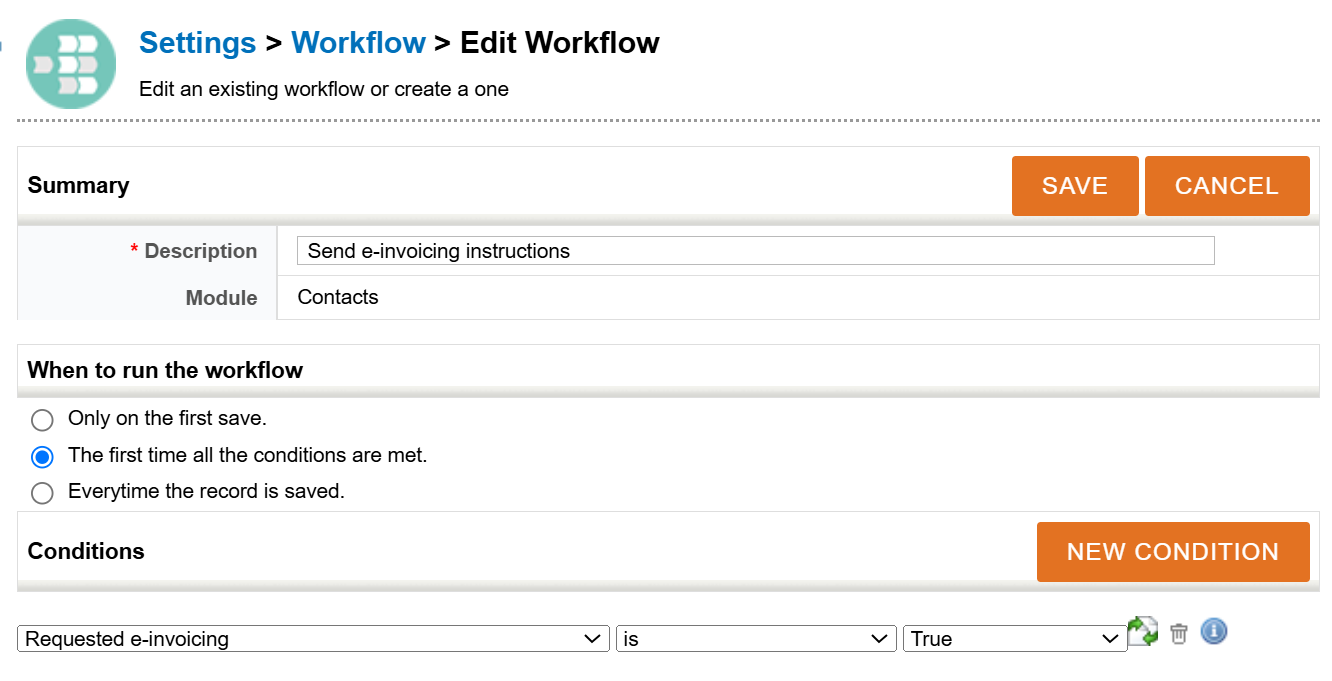Cancel editing the workflow

(x=1227, y=185)
